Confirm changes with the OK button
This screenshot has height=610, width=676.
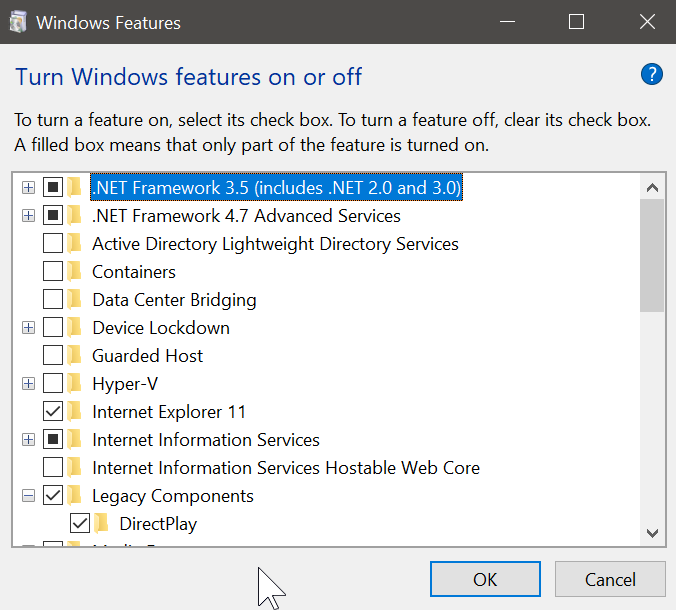(x=485, y=579)
